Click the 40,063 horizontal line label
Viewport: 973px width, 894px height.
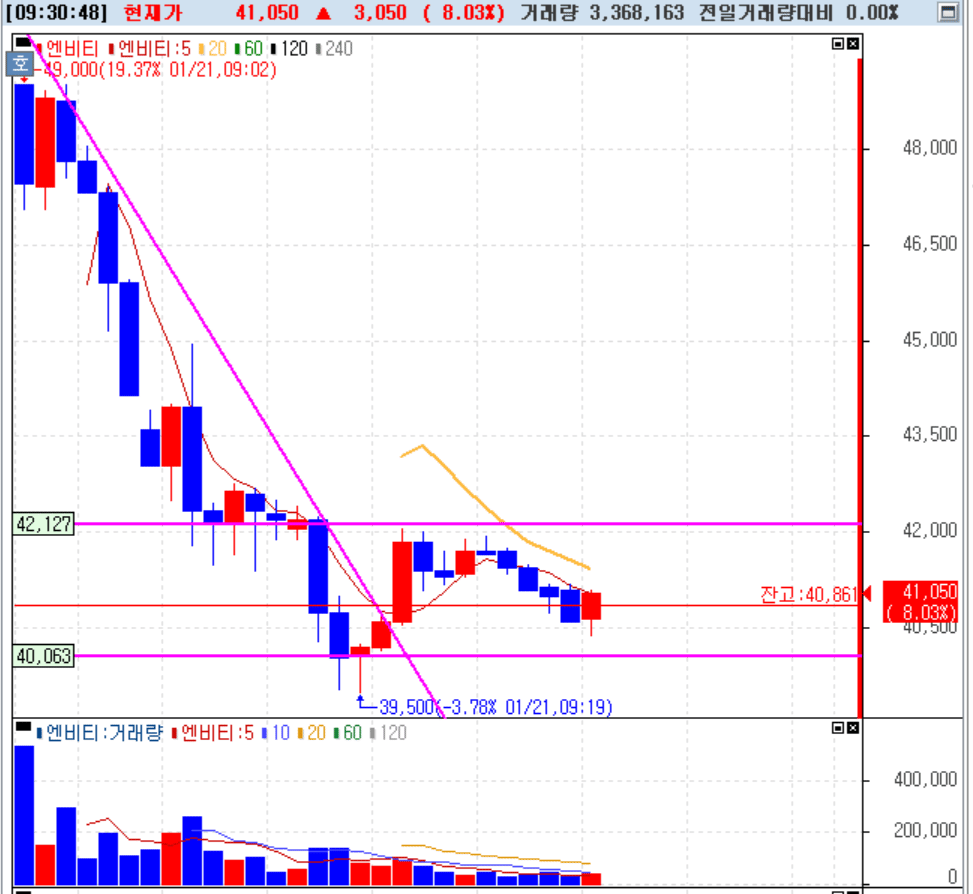pyautogui.click(x=43, y=656)
